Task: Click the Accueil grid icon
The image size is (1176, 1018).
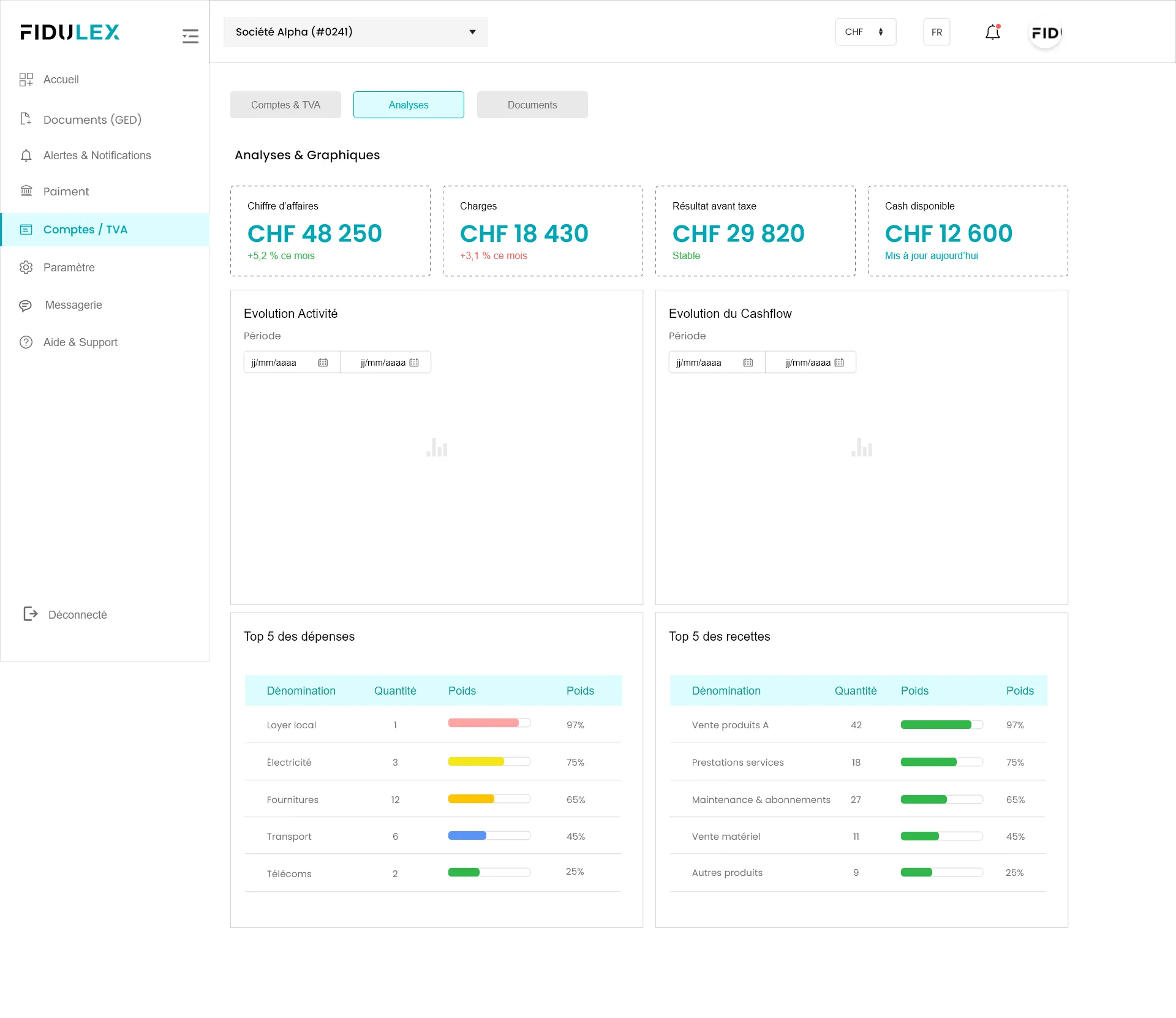Action: [26, 80]
